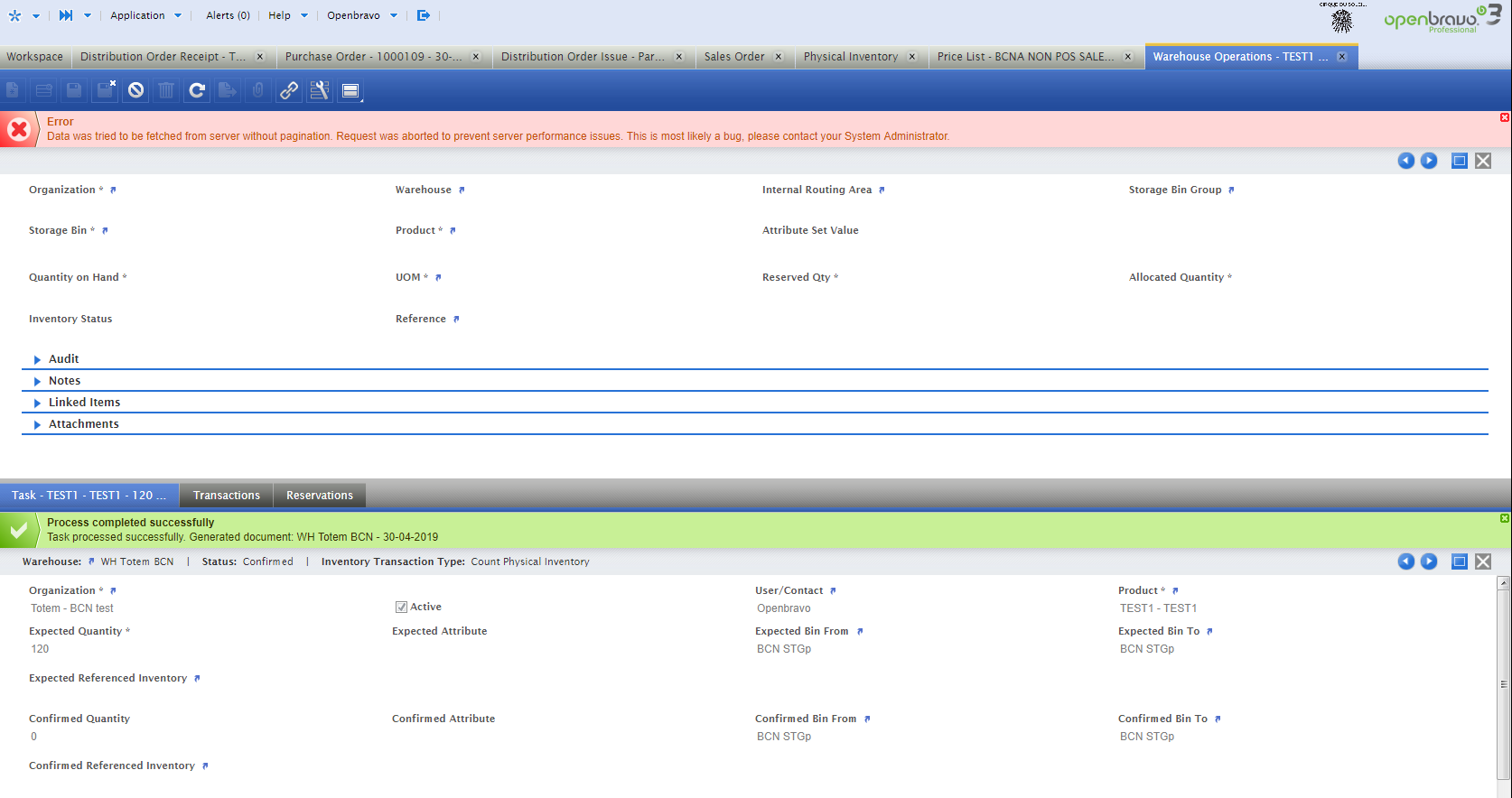
Task: Expand the Audit section
Action: [63, 359]
